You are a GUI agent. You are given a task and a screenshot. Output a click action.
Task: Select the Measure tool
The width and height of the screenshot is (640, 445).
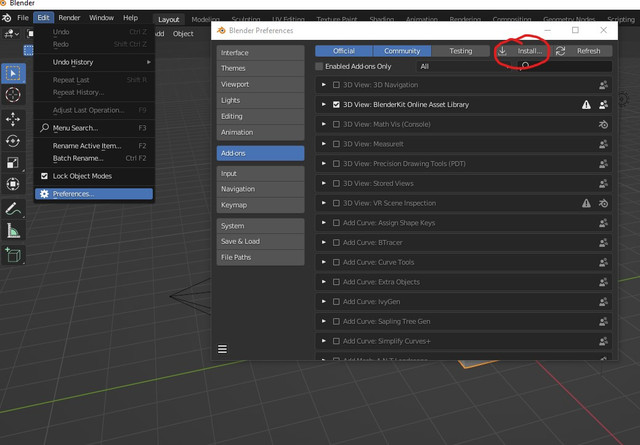click(13, 231)
